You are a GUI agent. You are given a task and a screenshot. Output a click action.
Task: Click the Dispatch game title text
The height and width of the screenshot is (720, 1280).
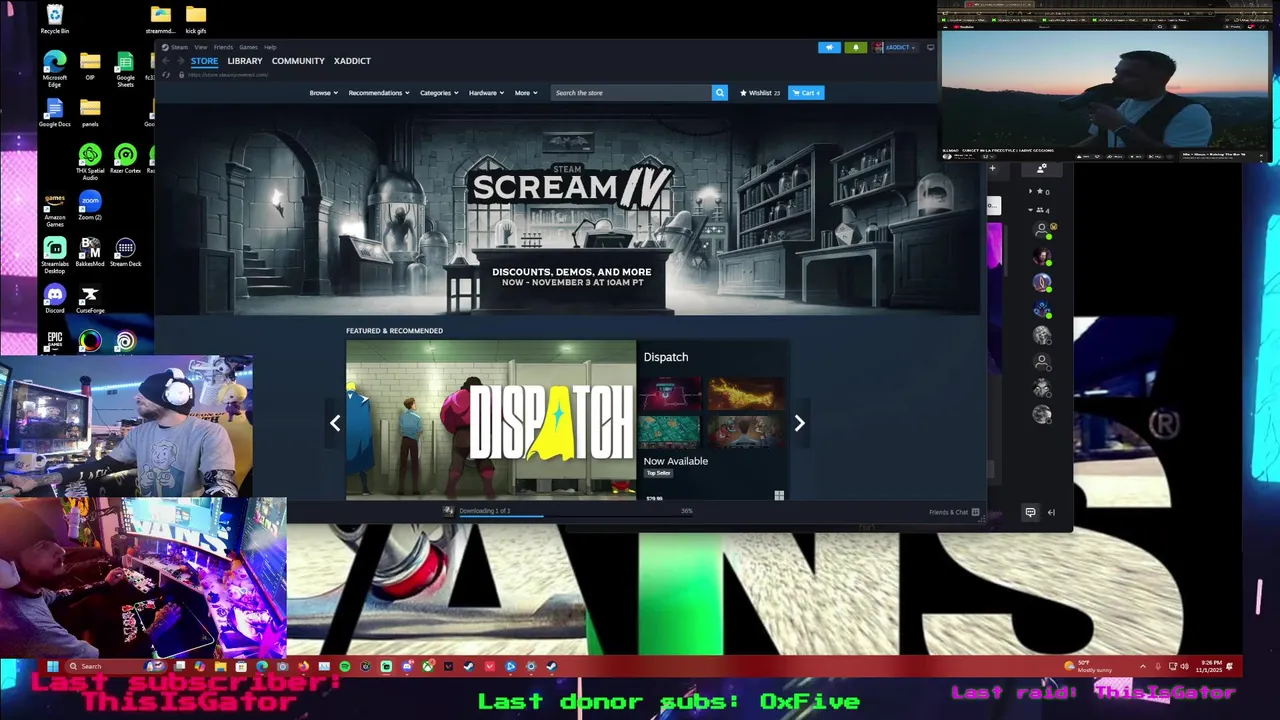click(x=666, y=357)
